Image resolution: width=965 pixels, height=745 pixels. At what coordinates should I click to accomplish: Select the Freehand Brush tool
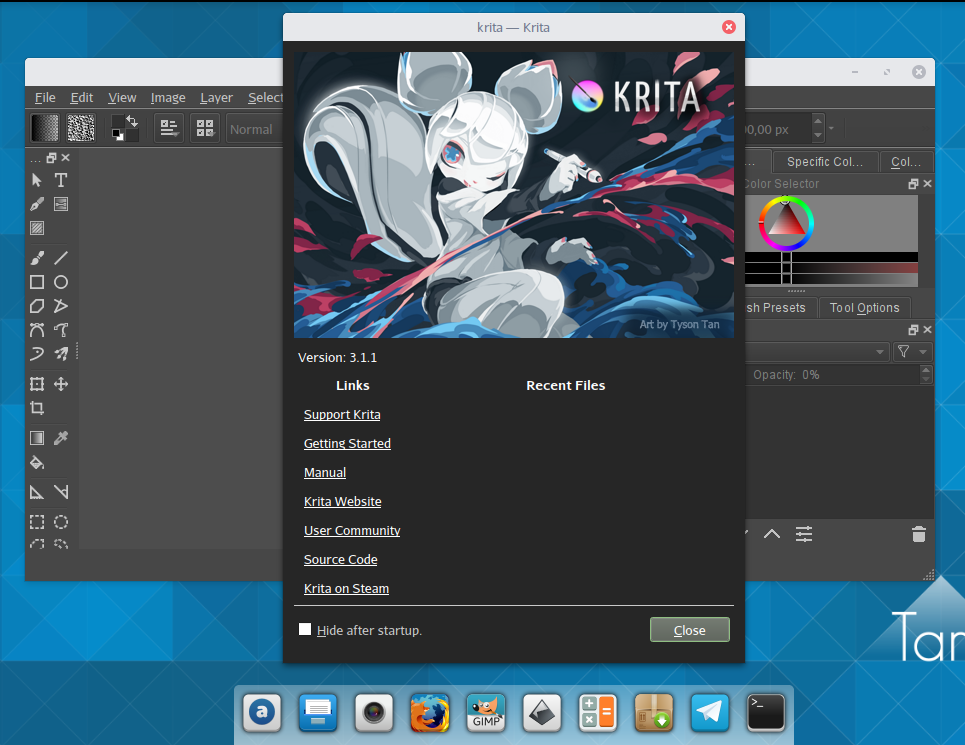point(37,258)
